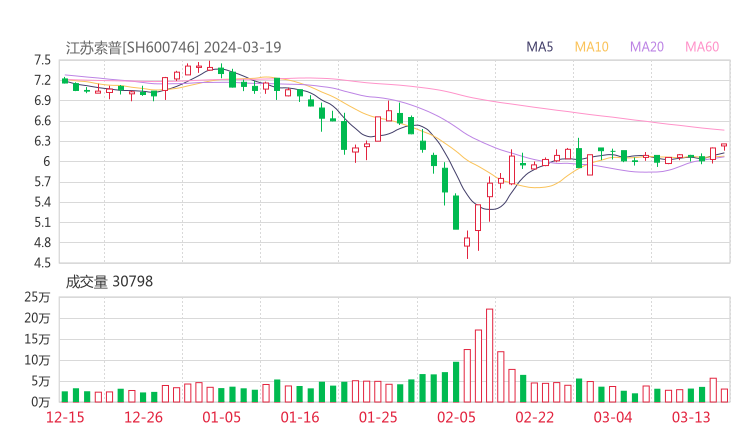Click the 7.5 price axis label
Viewport: 740px width, 440px height.
(42, 60)
